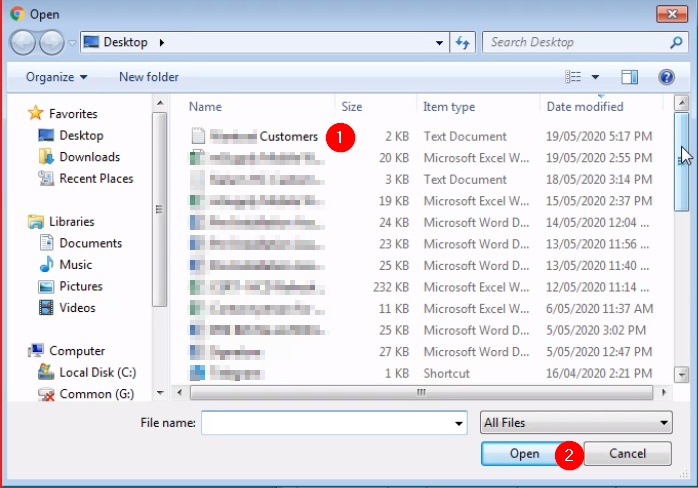Click the change view icon
This screenshot has width=698, height=488.
tap(573, 77)
